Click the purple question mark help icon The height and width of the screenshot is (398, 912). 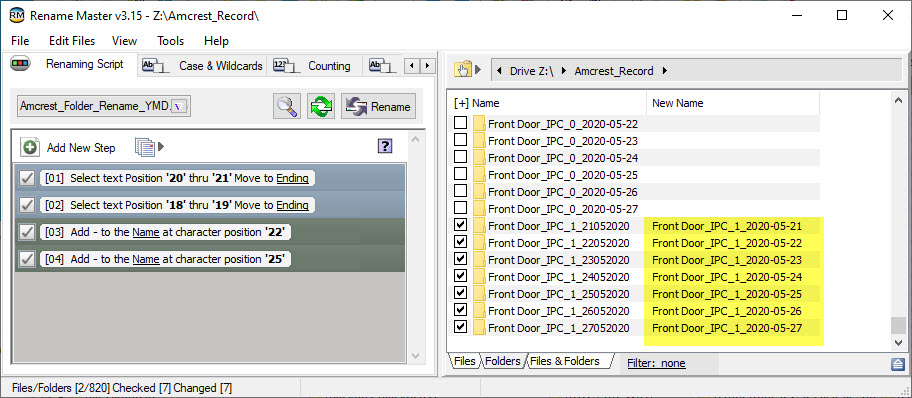point(384,146)
